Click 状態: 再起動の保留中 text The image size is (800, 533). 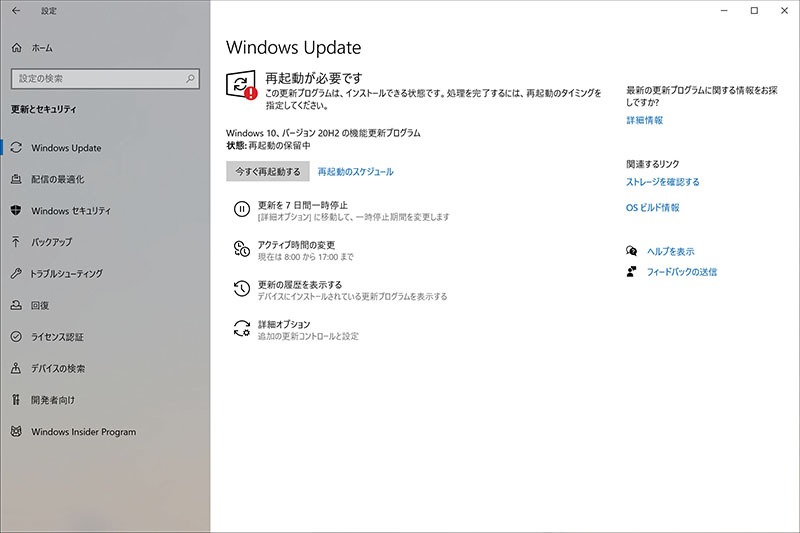[x=268, y=145]
